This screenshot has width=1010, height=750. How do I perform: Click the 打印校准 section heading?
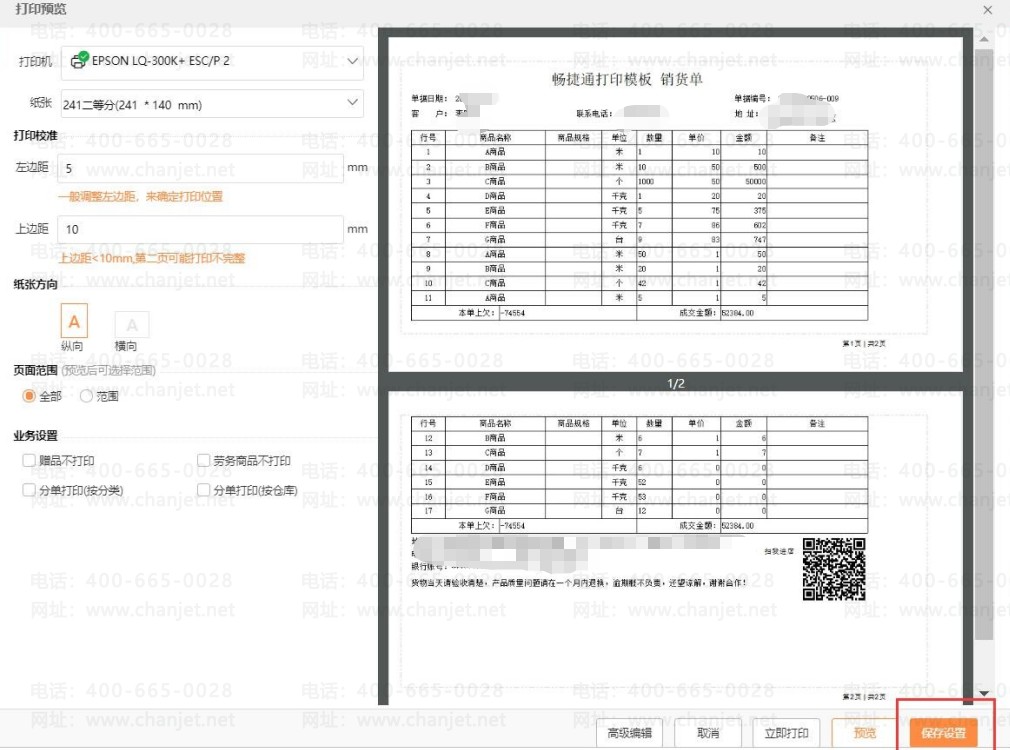[x=35, y=135]
